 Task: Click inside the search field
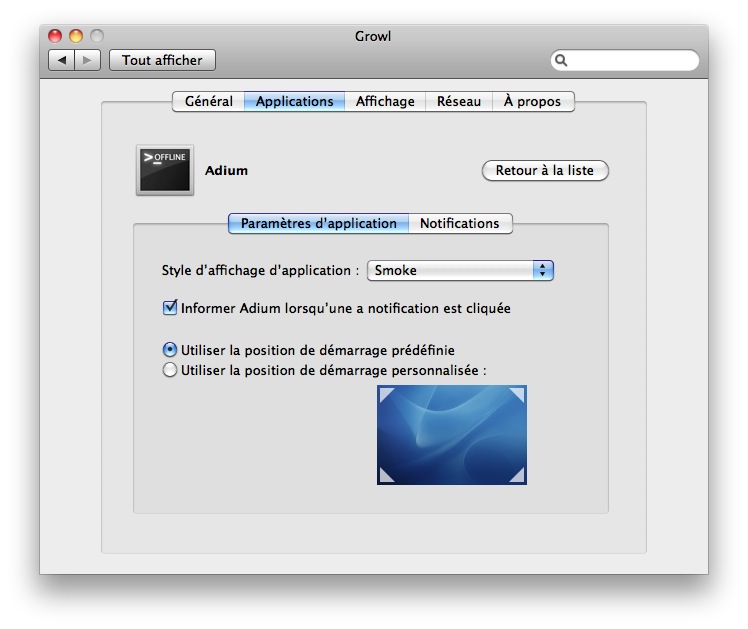(630, 60)
